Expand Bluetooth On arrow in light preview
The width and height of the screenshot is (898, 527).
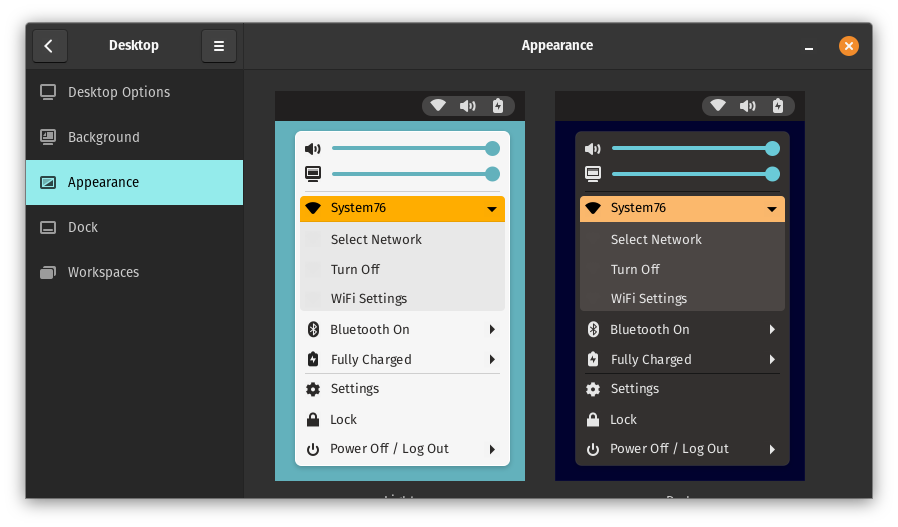pos(492,329)
